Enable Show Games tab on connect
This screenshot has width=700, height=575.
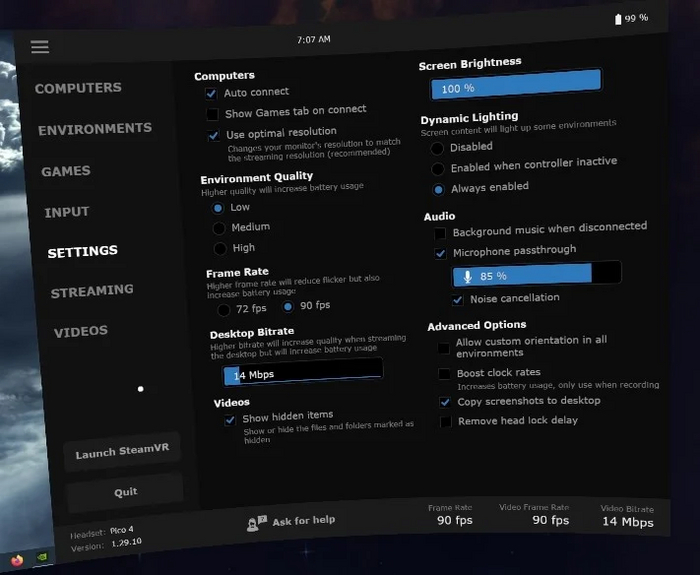tap(212, 114)
